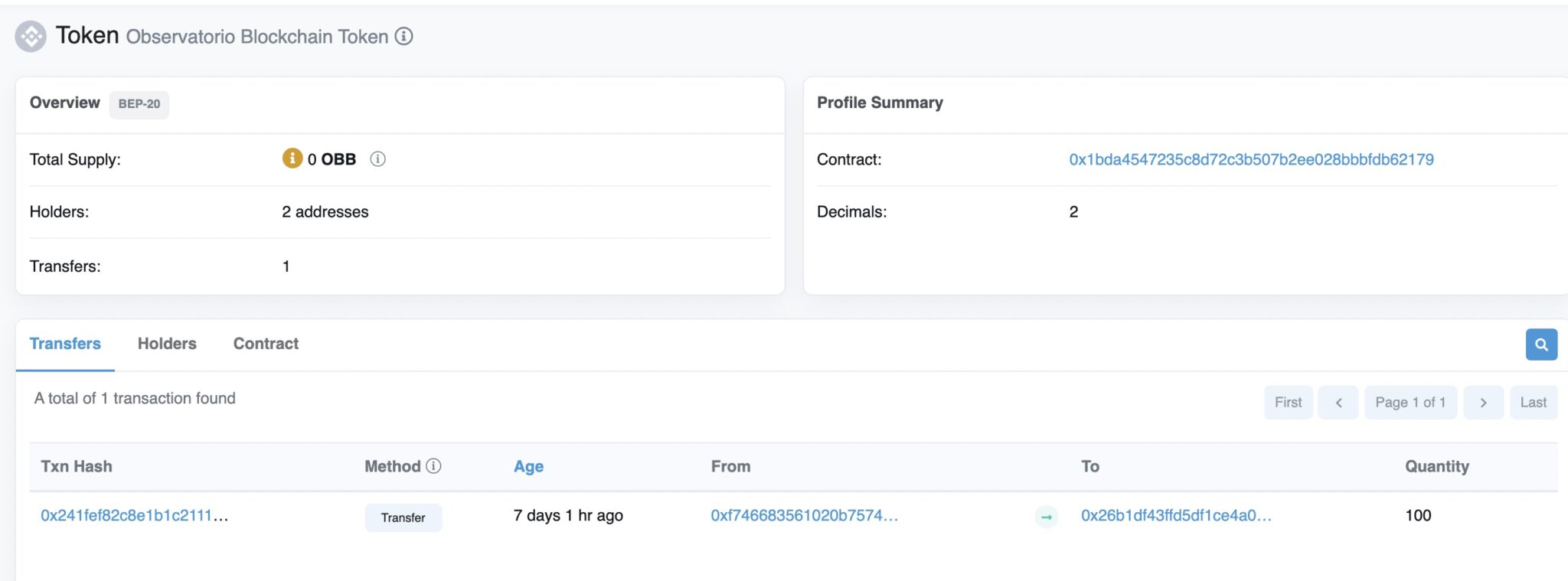Click the Age column header
Viewport: 1568px width, 581px height.
tap(528, 466)
